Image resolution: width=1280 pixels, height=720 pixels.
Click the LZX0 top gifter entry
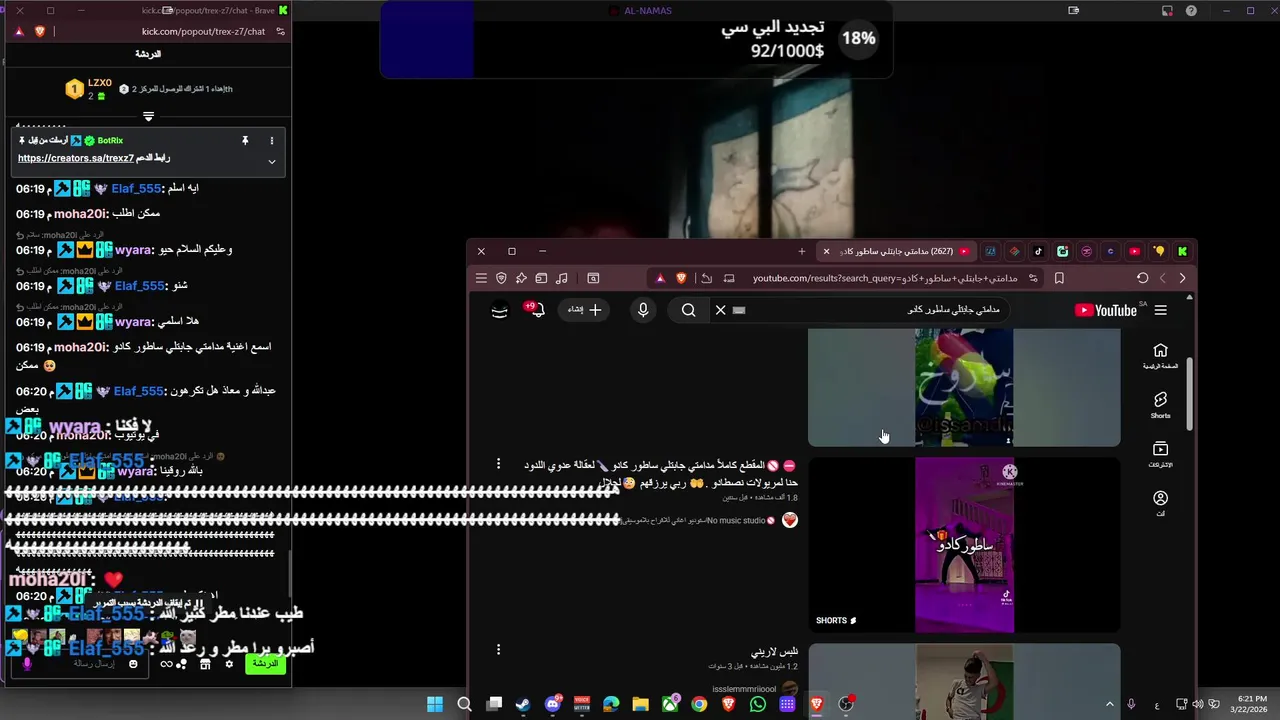89,89
